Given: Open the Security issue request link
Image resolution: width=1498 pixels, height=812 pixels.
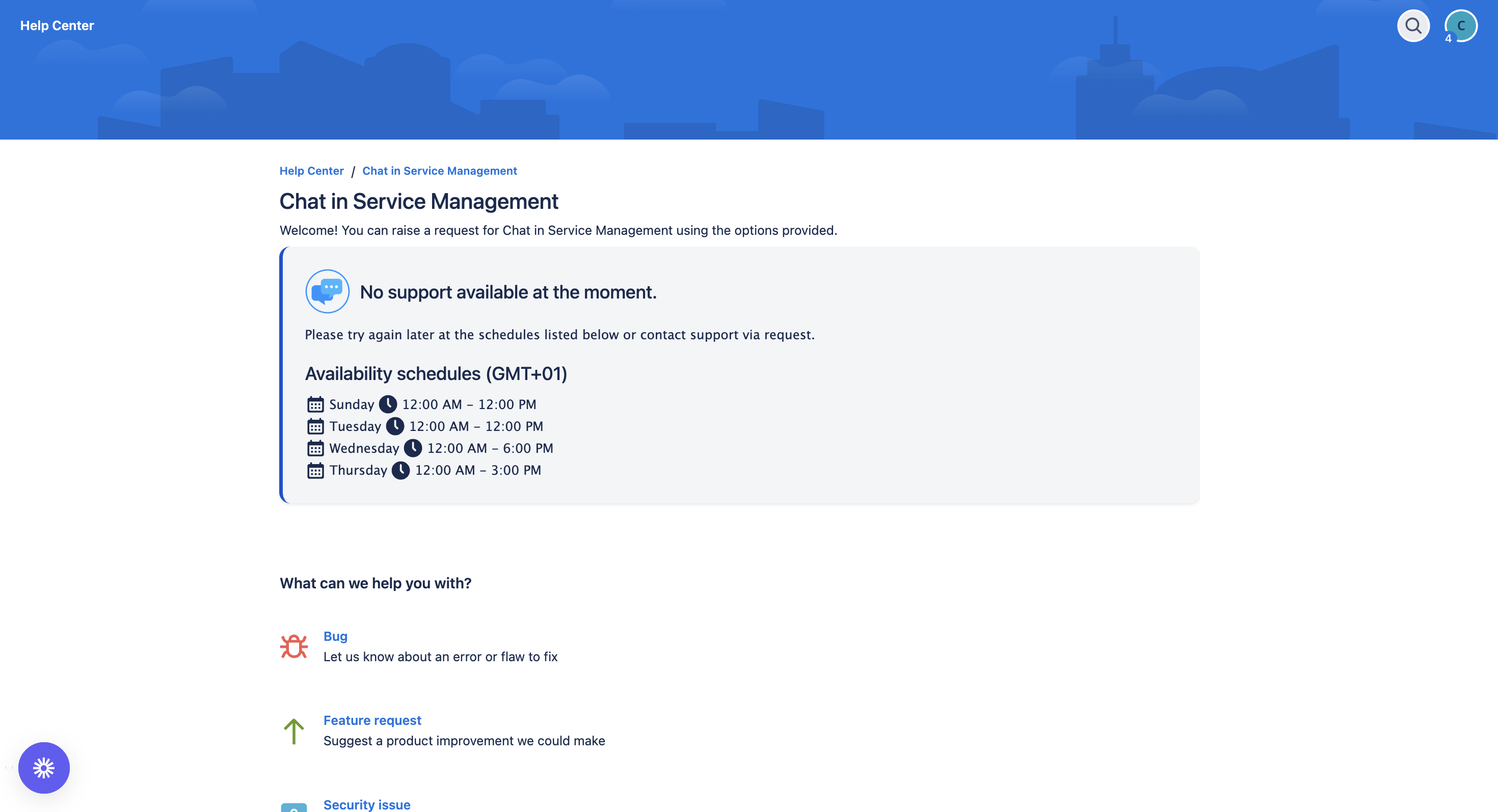Looking at the screenshot, I should [x=366, y=804].
